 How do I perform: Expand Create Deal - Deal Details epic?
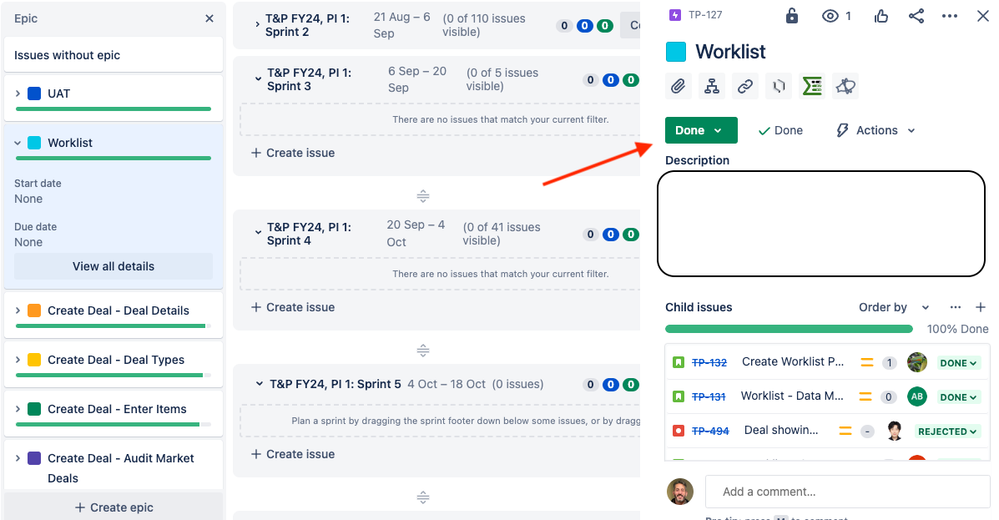(18, 310)
